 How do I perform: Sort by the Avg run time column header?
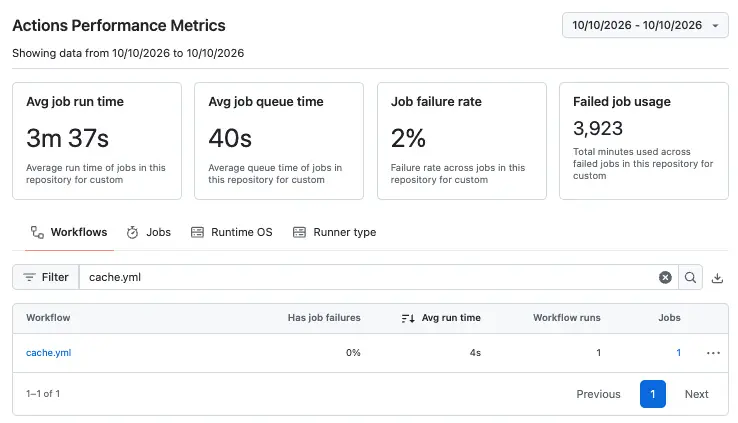click(441, 318)
